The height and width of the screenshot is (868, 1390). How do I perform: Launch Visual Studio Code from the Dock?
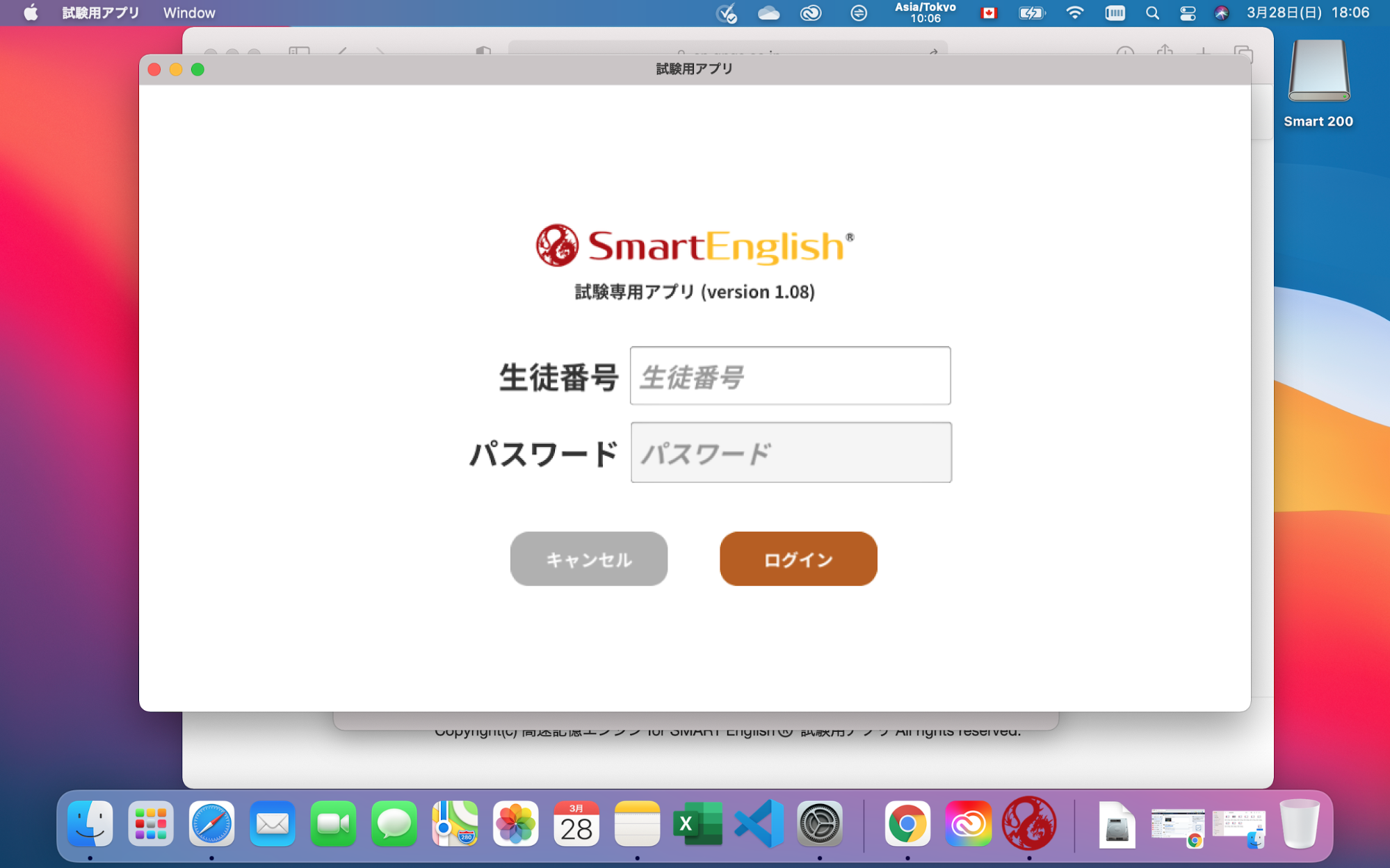pyautogui.click(x=759, y=824)
